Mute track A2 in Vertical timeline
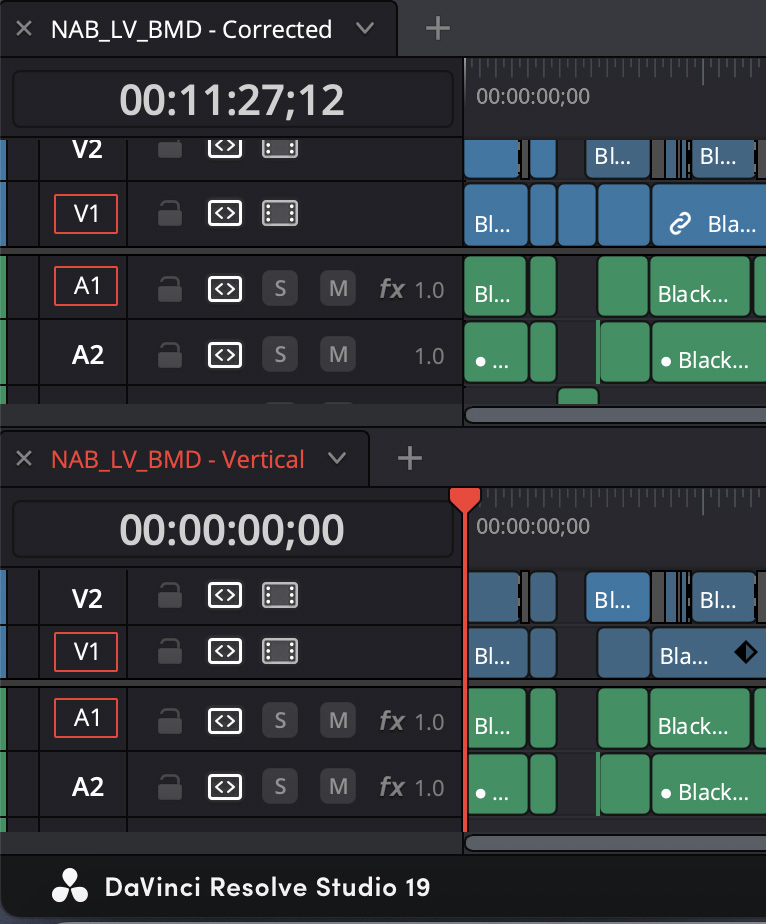The height and width of the screenshot is (924, 766). coord(338,786)
